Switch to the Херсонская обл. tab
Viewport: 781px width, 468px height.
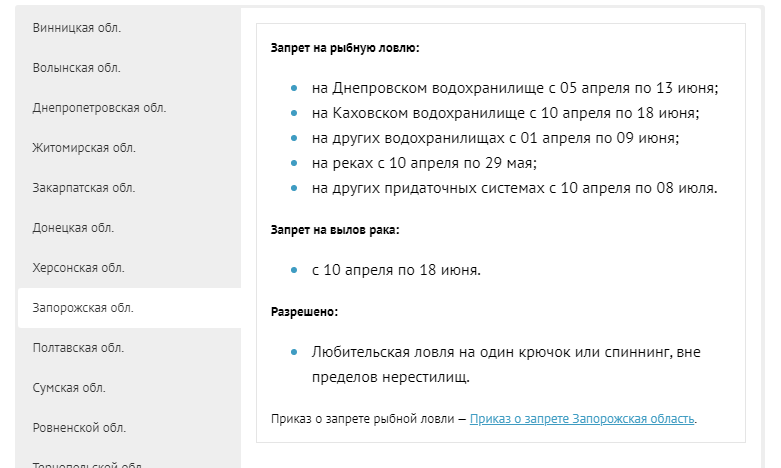point(79,268)
